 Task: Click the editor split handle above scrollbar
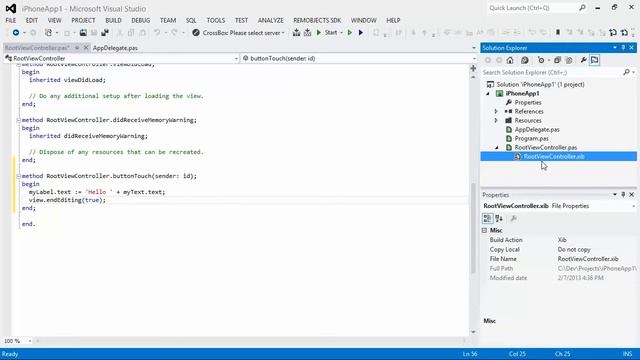click(473, 68)
